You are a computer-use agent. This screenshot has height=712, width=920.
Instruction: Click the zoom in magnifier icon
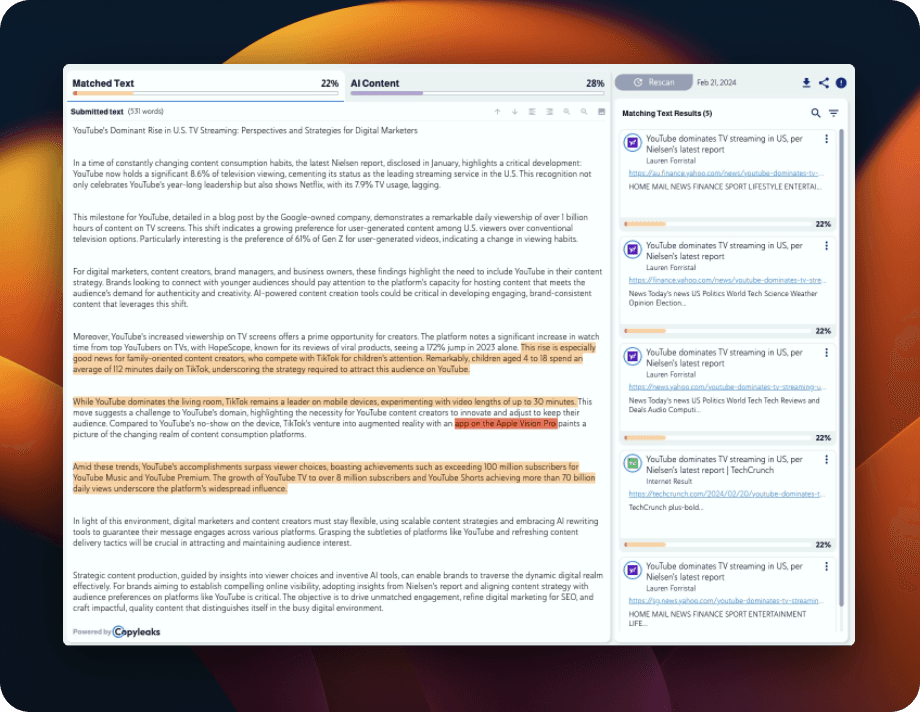[x=567, y=112]
